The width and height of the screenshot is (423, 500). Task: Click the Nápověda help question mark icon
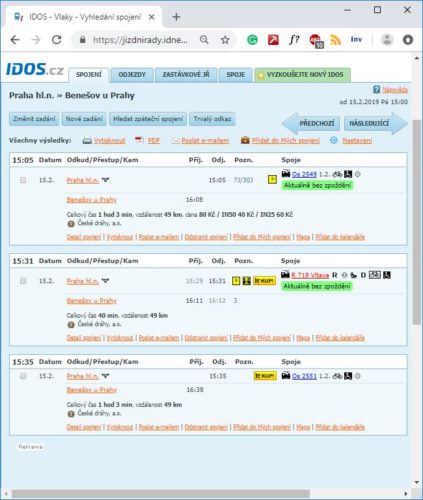tap(376, 89)
